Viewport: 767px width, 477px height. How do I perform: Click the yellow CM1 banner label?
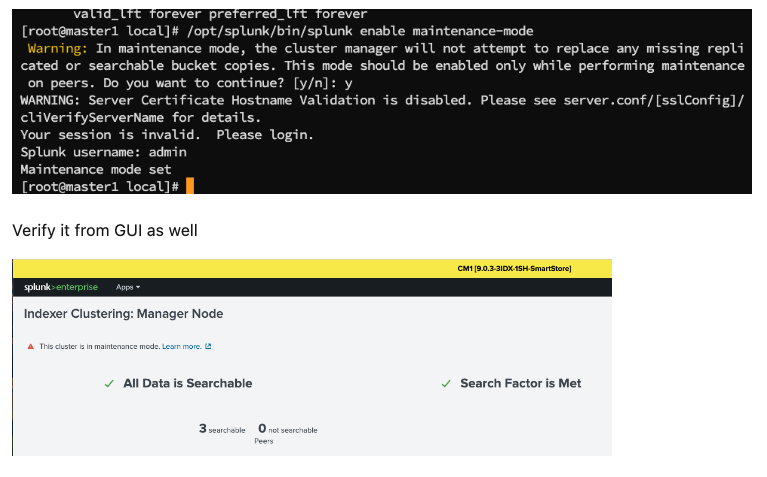514,269
